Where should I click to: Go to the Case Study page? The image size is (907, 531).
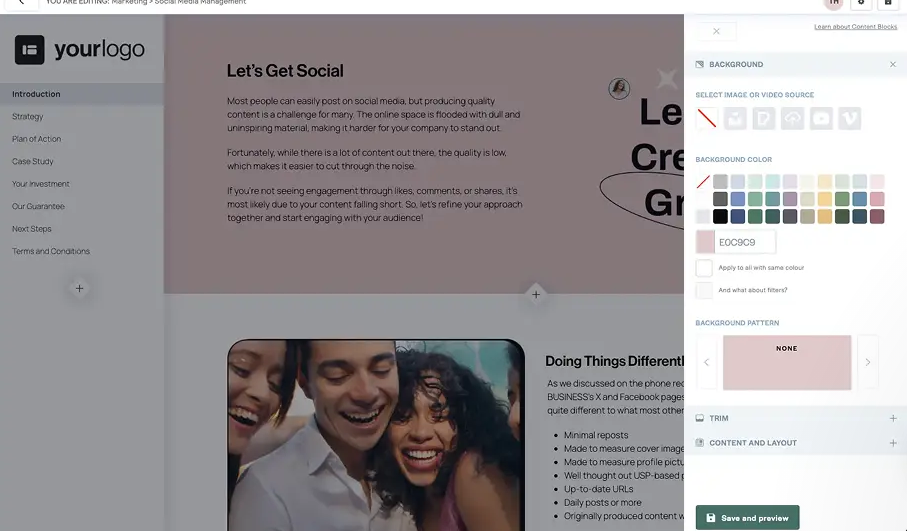tap(32, 161)
